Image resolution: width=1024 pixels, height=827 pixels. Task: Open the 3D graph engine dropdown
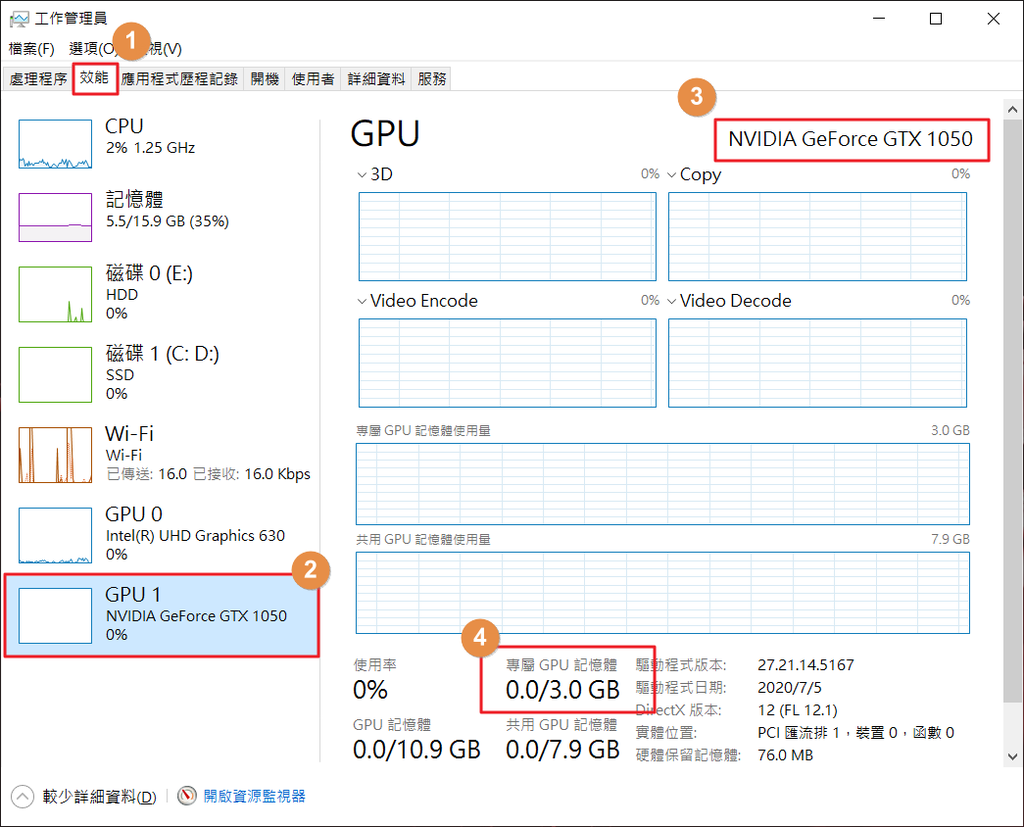point(362,174)
